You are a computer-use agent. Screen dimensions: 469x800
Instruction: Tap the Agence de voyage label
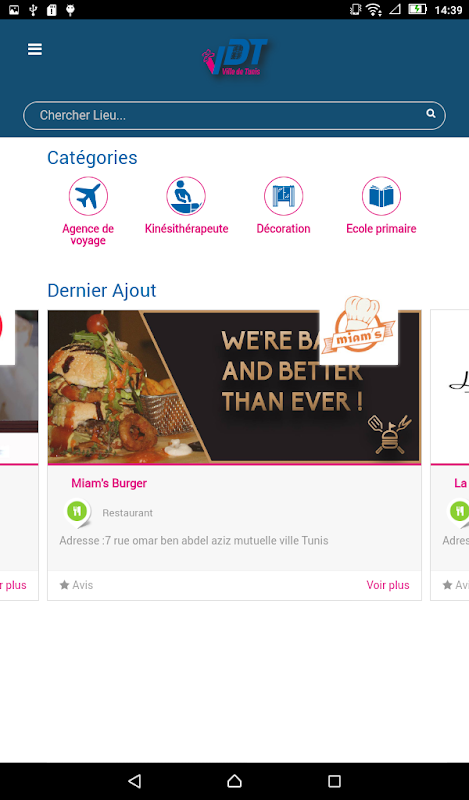pos(88,235)
